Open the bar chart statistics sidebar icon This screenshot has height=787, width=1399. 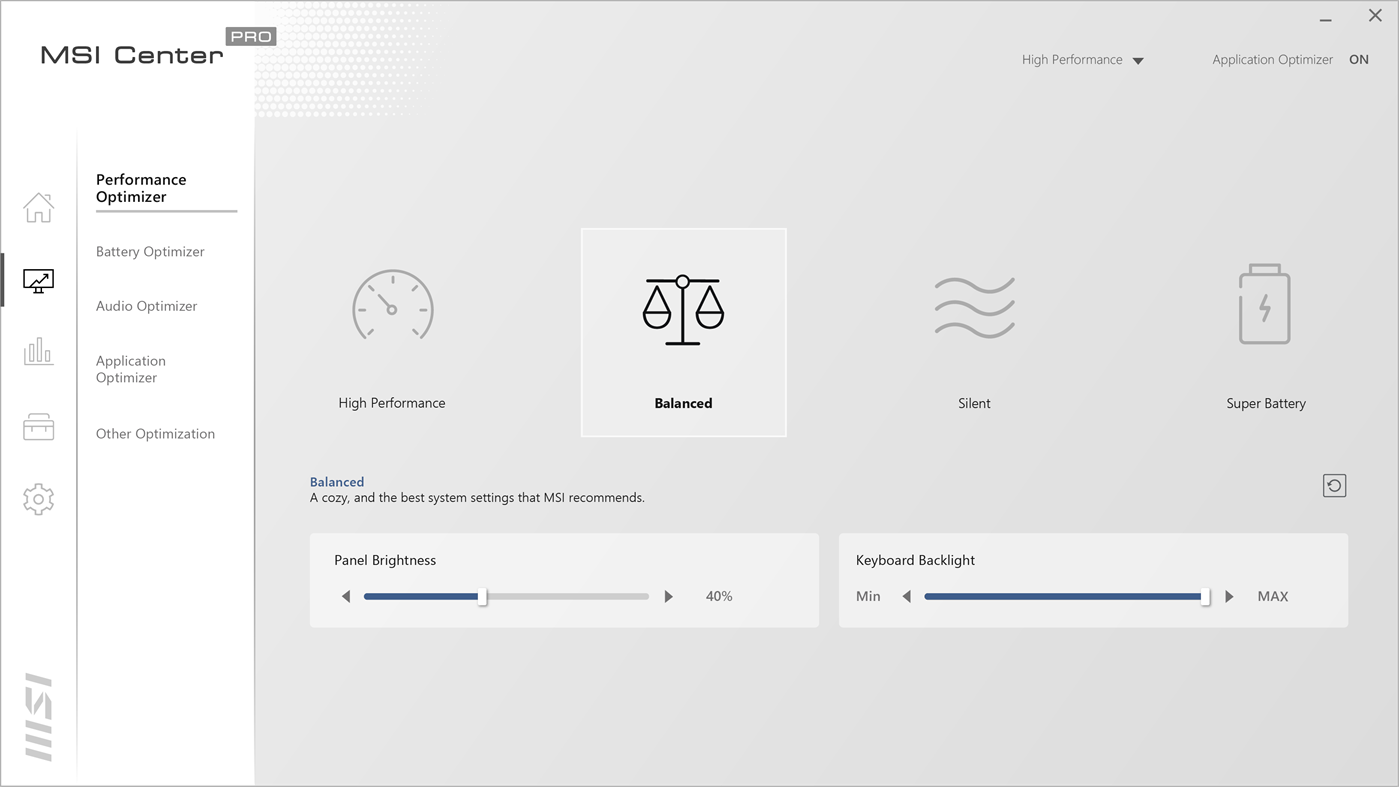tap(38, 352)
